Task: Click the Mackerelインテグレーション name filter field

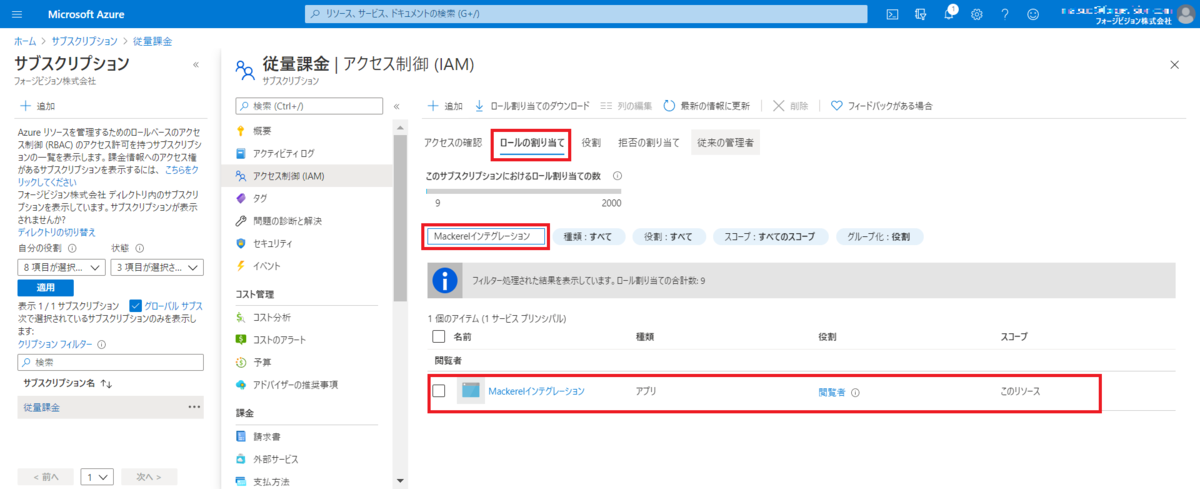Action: pyautogui.click(x=486, y=237)
